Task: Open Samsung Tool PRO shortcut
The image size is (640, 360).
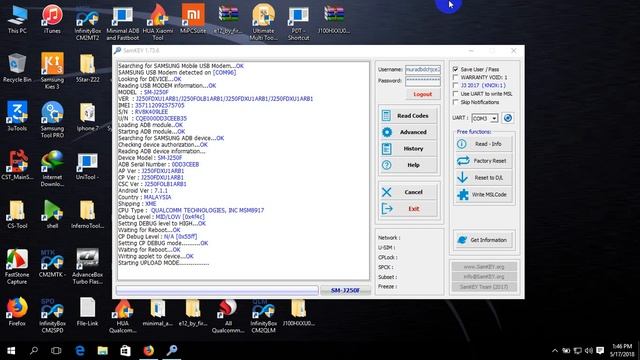Action: pos(52,120)
